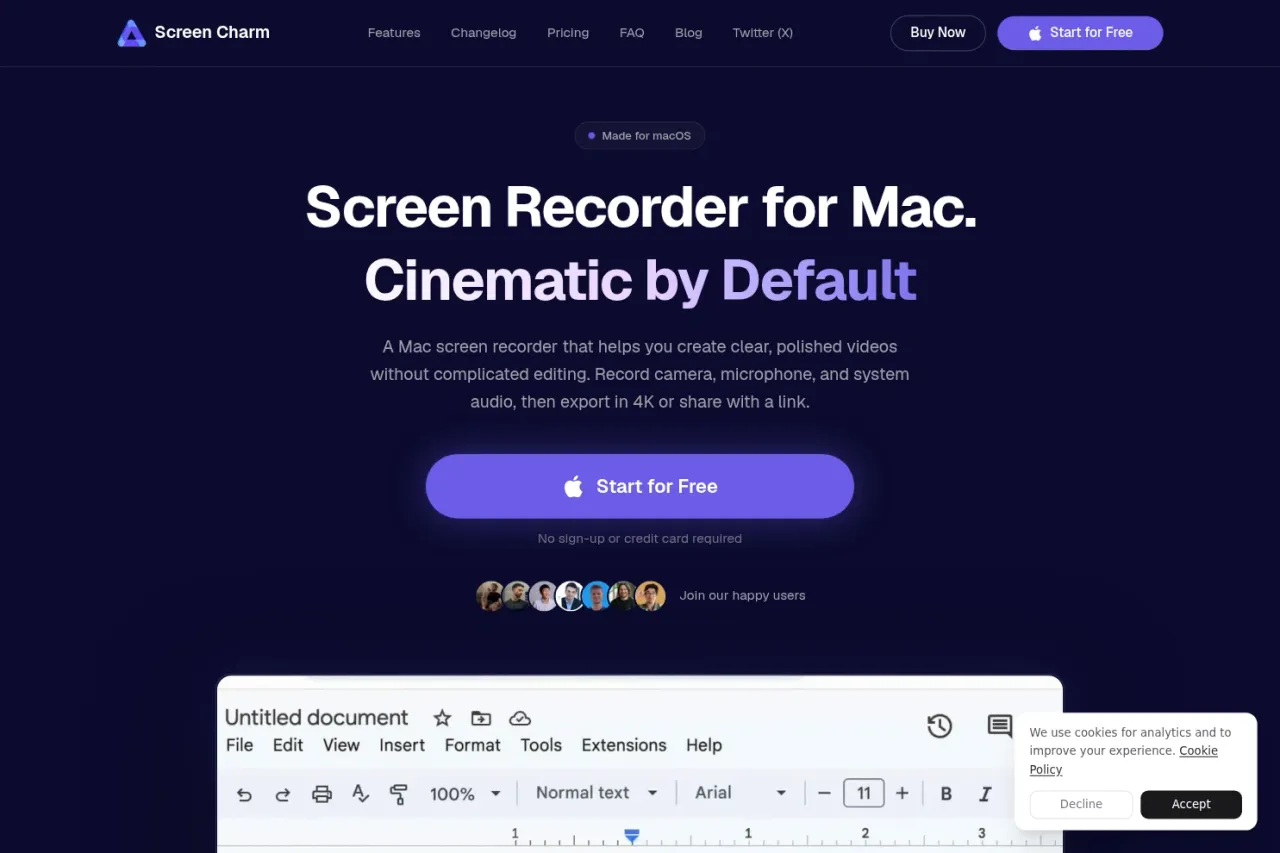Decline the cookies banner

[1081, 804]
